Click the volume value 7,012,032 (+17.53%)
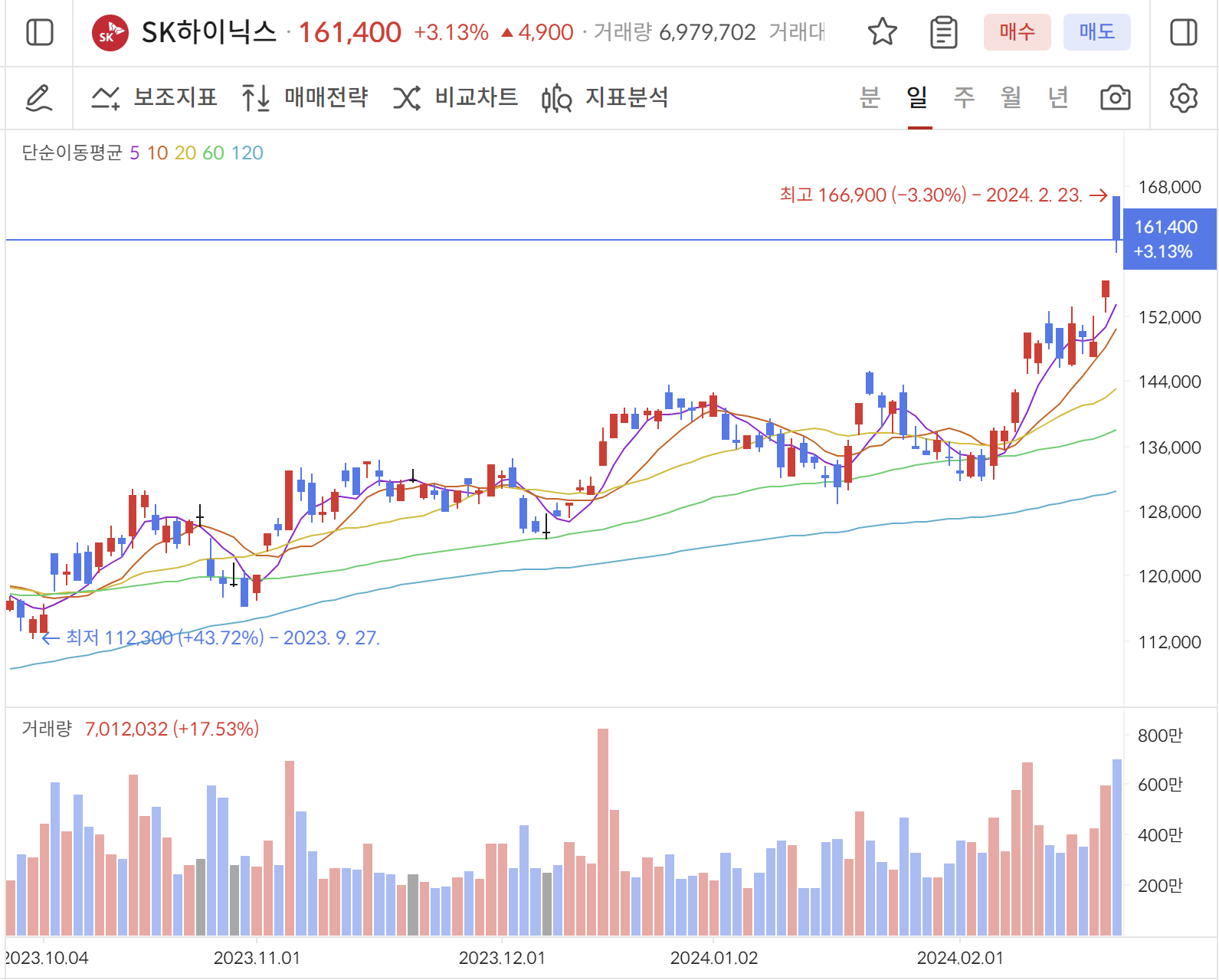Viewport: 1219px width, 980px height. coord(172,729)
